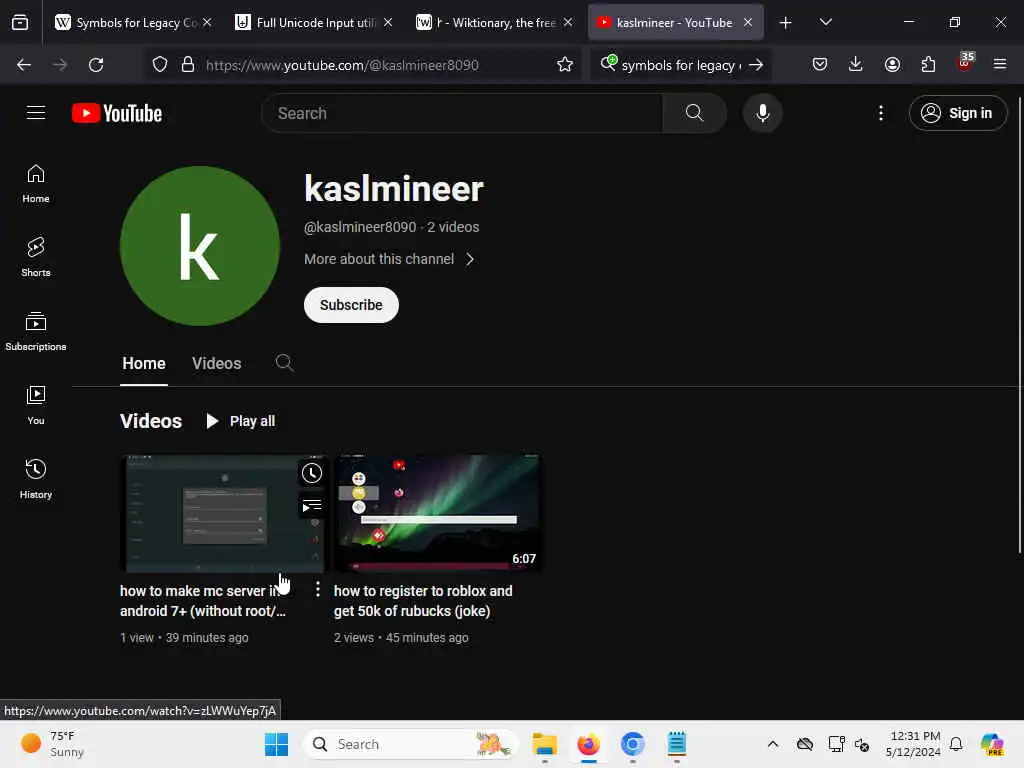Image resolution: width=1024 pixels, height=768 pixels.
Task: Open the notification bell in taskbar
Action: [956, 744]
